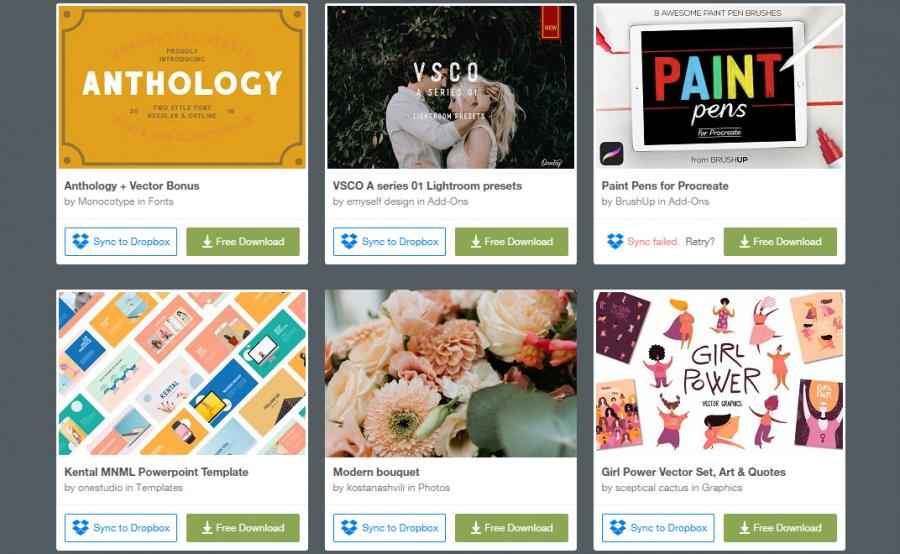Click NEW ribbon badge on VSCO thumbnail

point(550,23)
